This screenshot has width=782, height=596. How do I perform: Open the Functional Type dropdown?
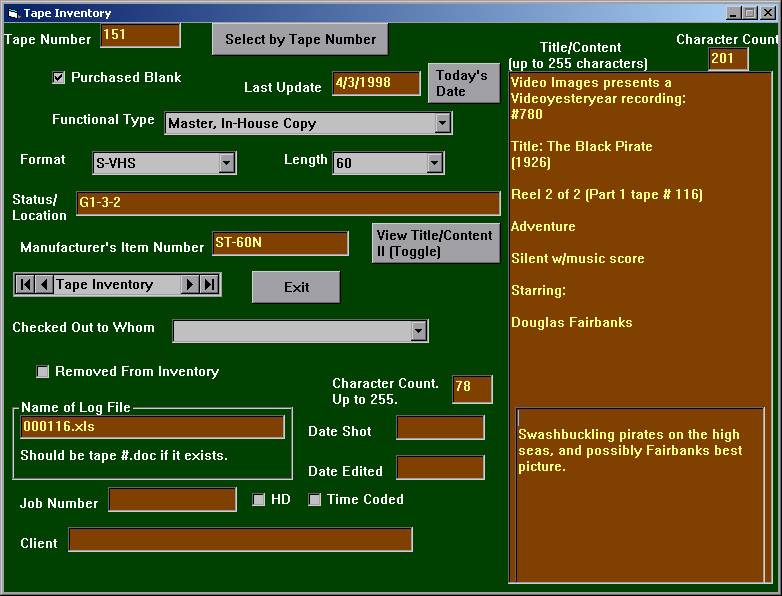point(443,123)
